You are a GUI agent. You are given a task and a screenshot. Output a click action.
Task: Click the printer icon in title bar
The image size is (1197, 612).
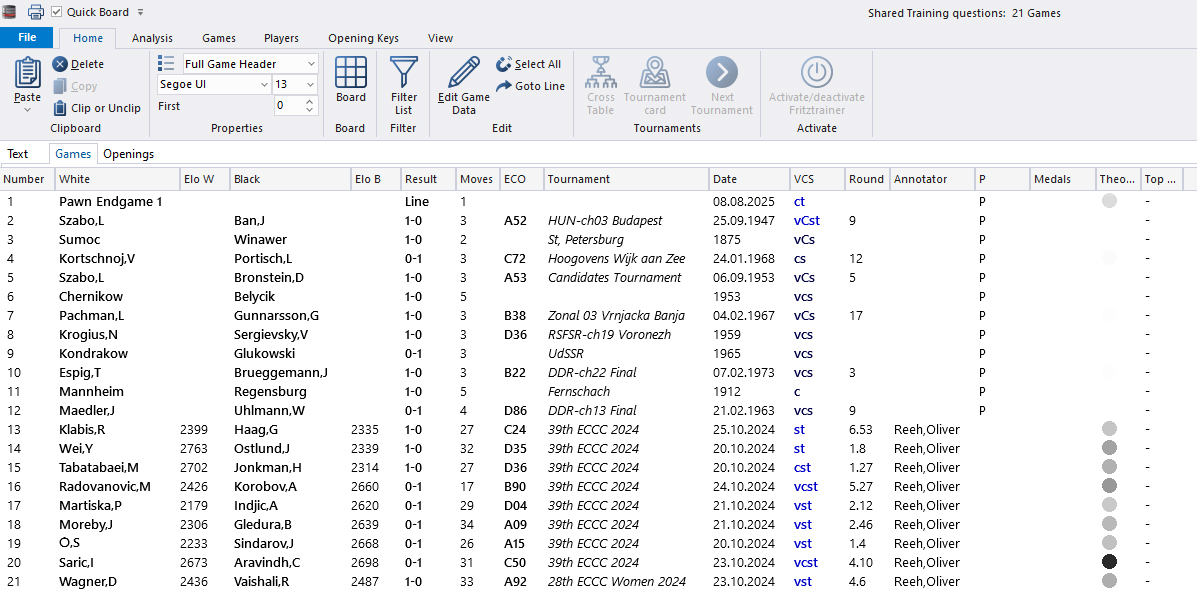[36, 12]
